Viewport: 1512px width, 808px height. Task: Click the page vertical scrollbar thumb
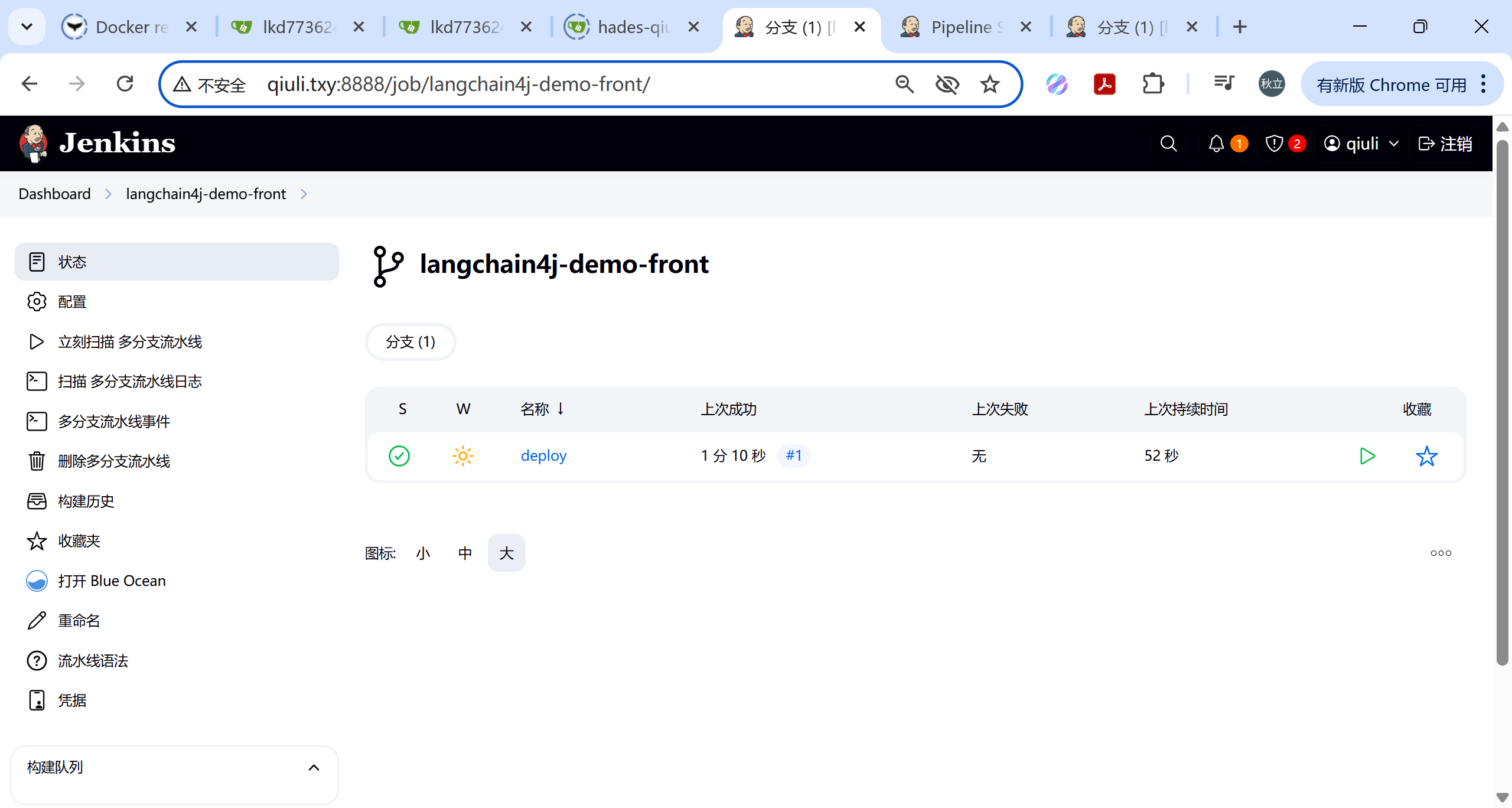point(1502,402)
